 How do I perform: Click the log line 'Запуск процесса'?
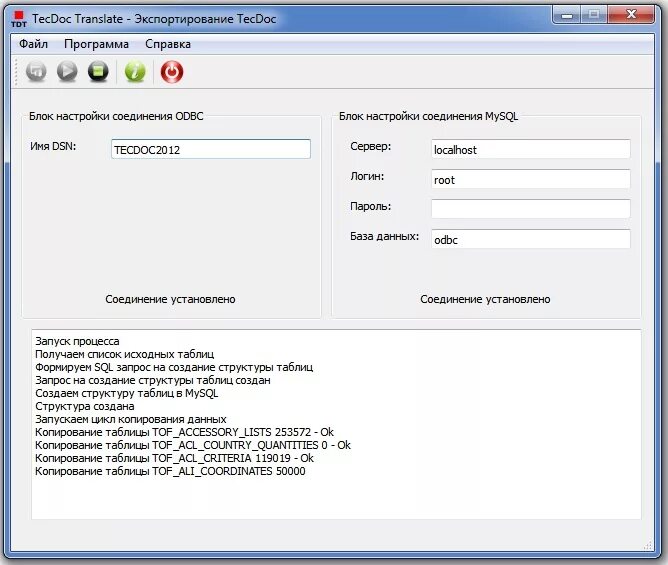[77, 341]
